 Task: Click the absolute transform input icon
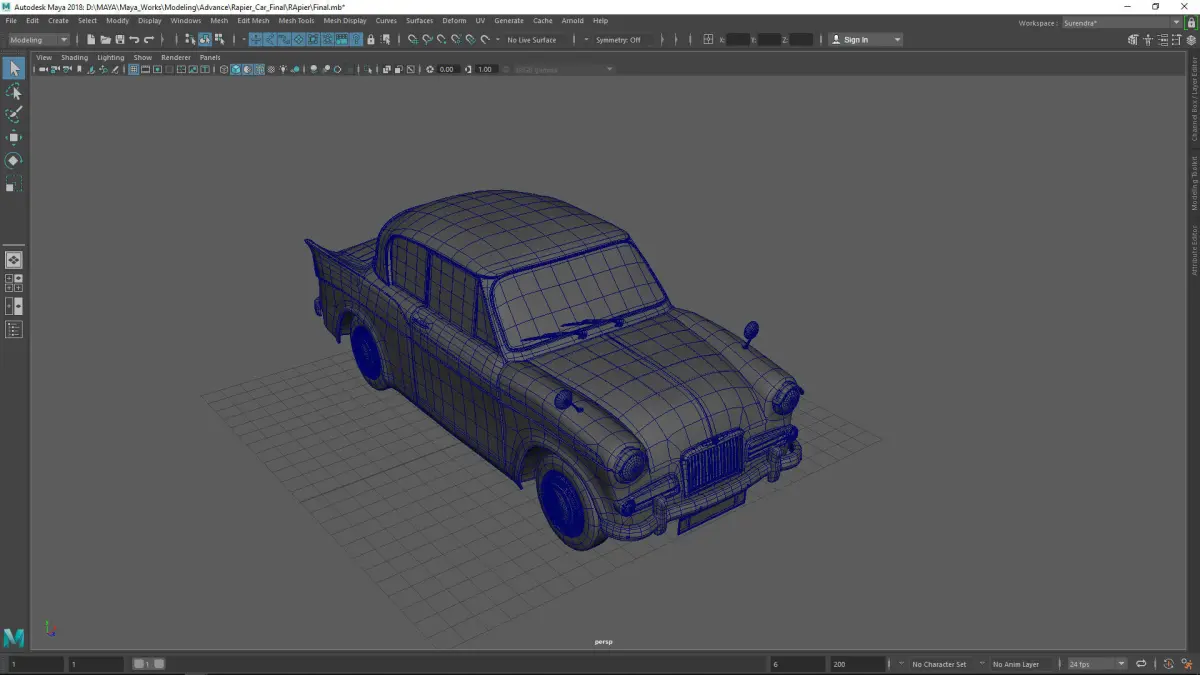click(708, 40)
